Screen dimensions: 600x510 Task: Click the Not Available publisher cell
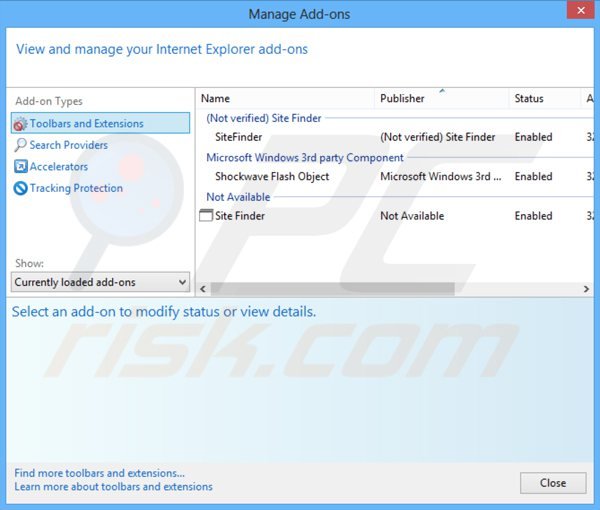(412, 216)
